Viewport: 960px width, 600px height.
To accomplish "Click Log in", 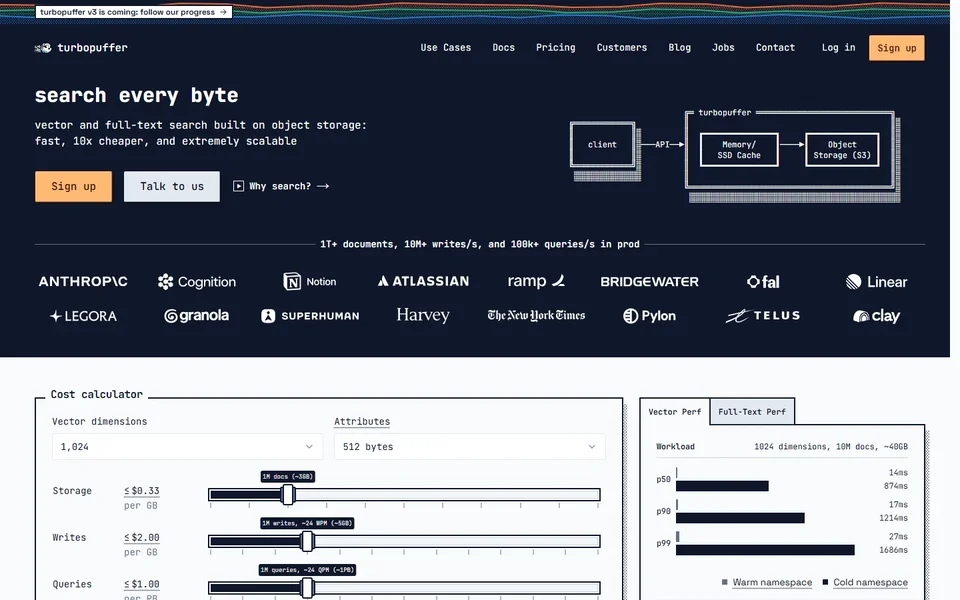I will (838, 48).
